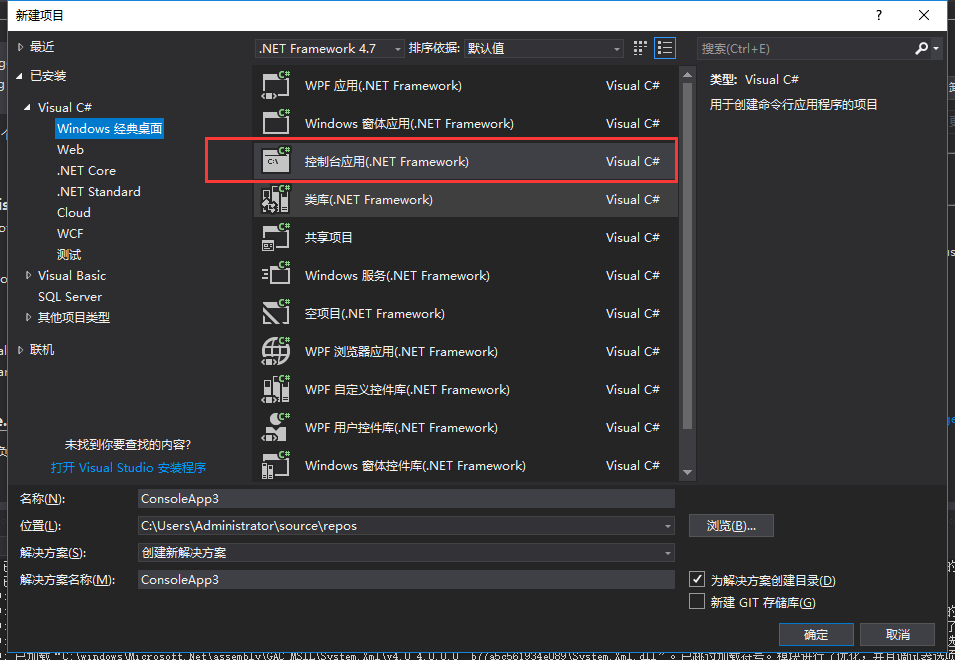The height and width of the screenshot is (660, 955).
Task: Click the WPF 浏览器应用 globe icon
Action: tap(276, 351)
